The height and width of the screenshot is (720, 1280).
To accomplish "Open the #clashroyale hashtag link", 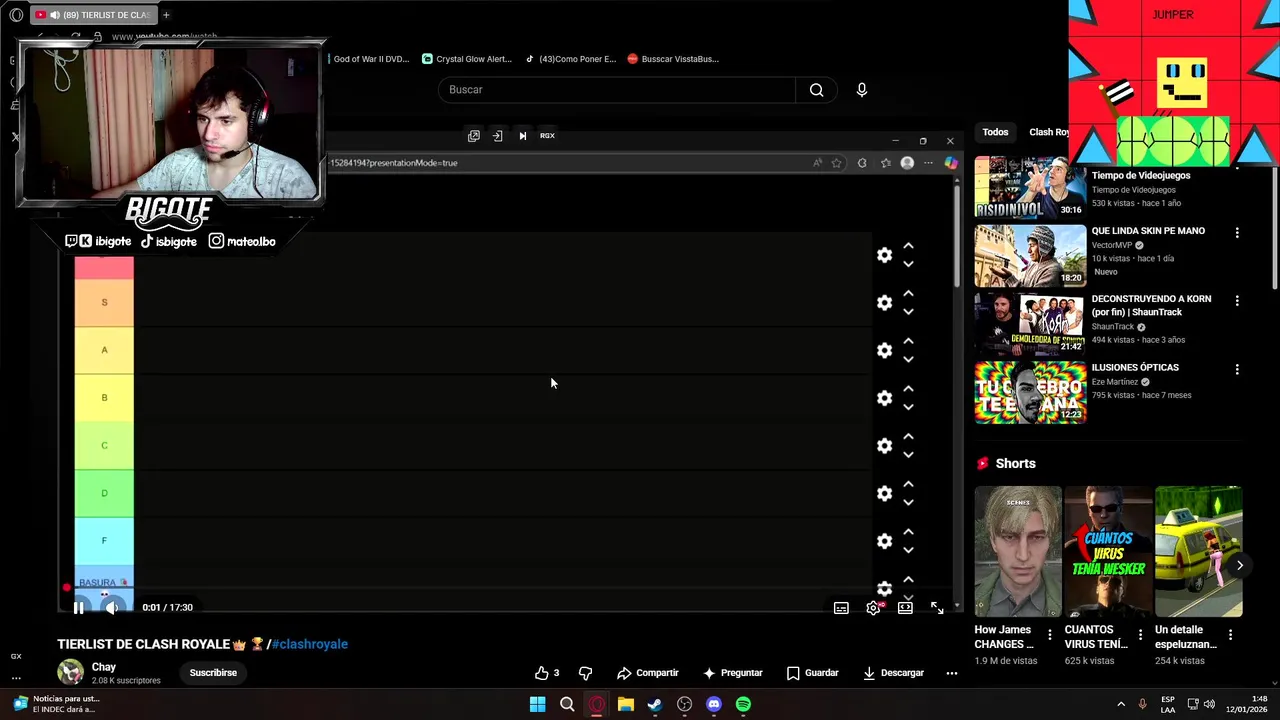I will tap(310, 644).
